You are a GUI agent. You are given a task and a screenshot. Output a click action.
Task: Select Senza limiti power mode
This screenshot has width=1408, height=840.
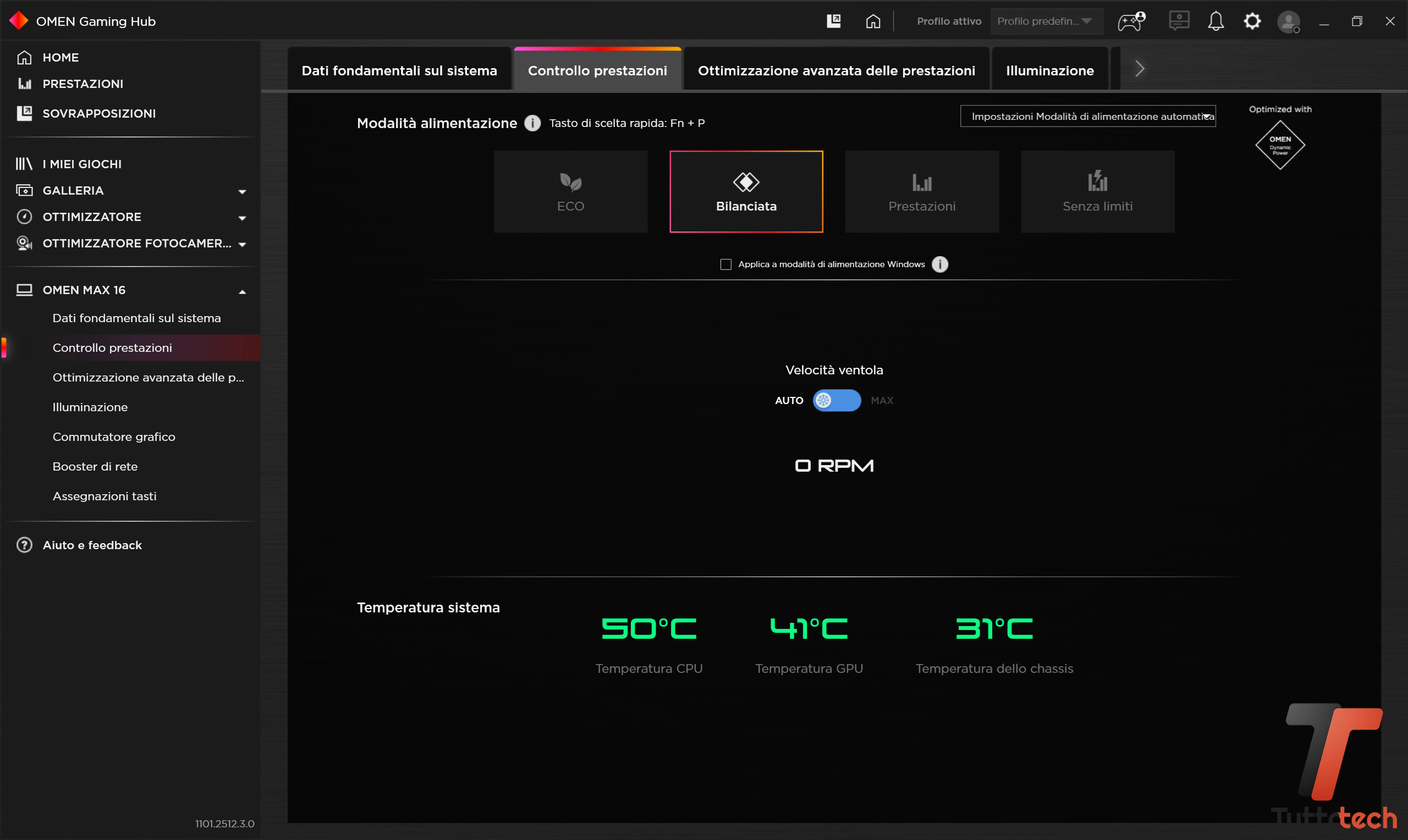[x=1097, y=191]
